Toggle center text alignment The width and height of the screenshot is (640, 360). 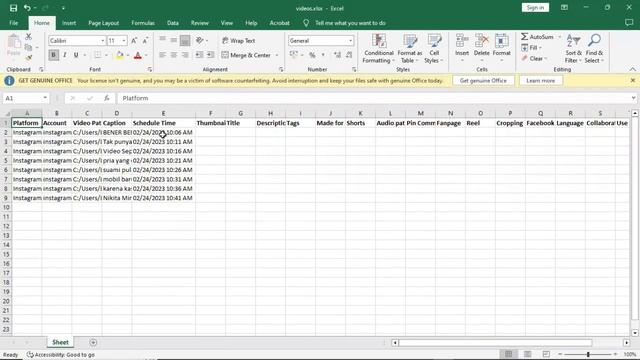[x=173, y=55]
